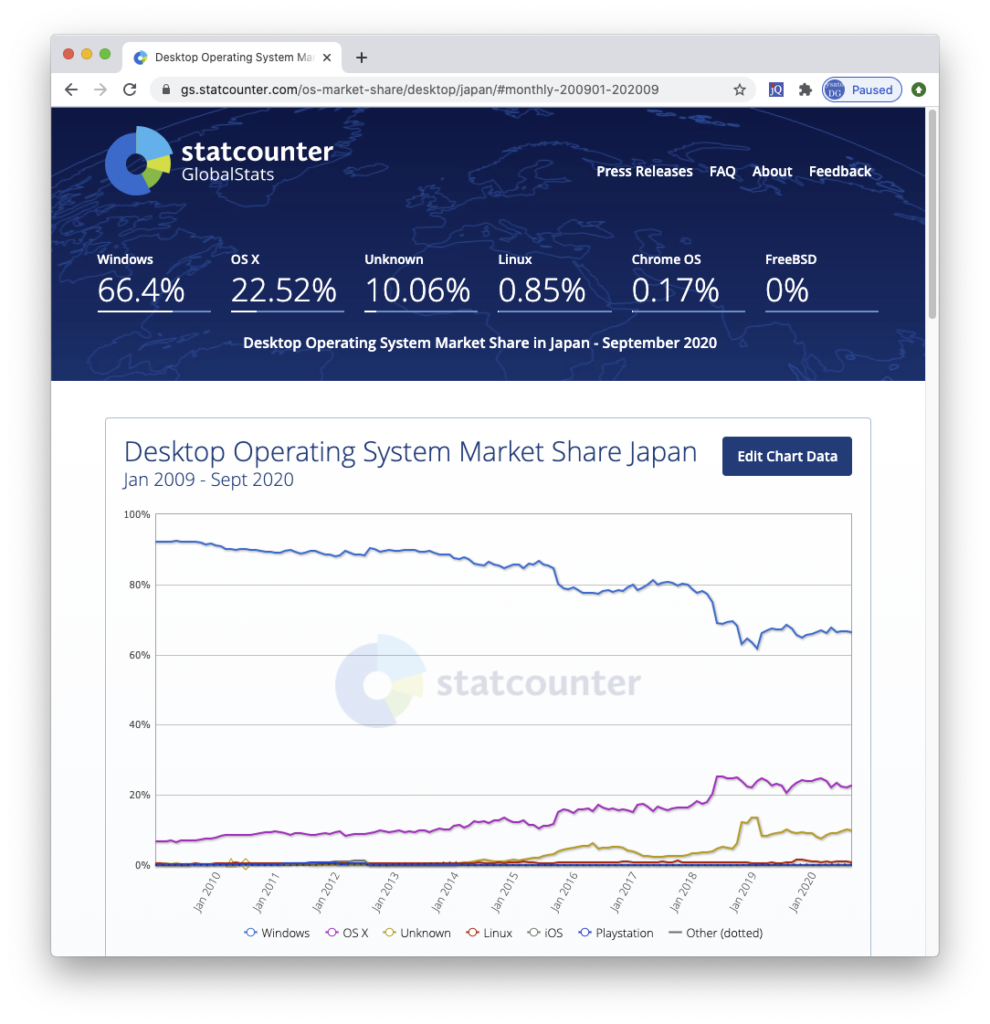Toggle the Windows series in chart legend

click(x=277, y=933)
